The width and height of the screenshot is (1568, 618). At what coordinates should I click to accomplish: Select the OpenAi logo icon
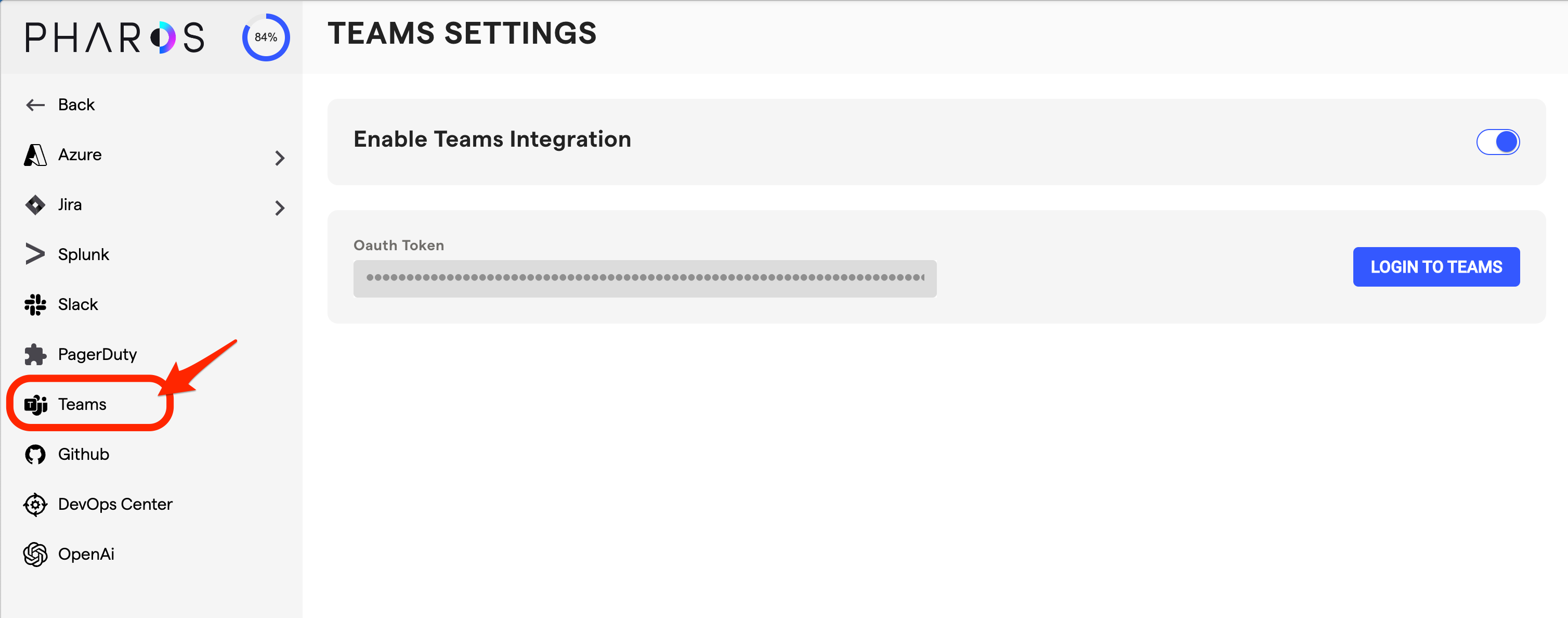tap(35, 555)
